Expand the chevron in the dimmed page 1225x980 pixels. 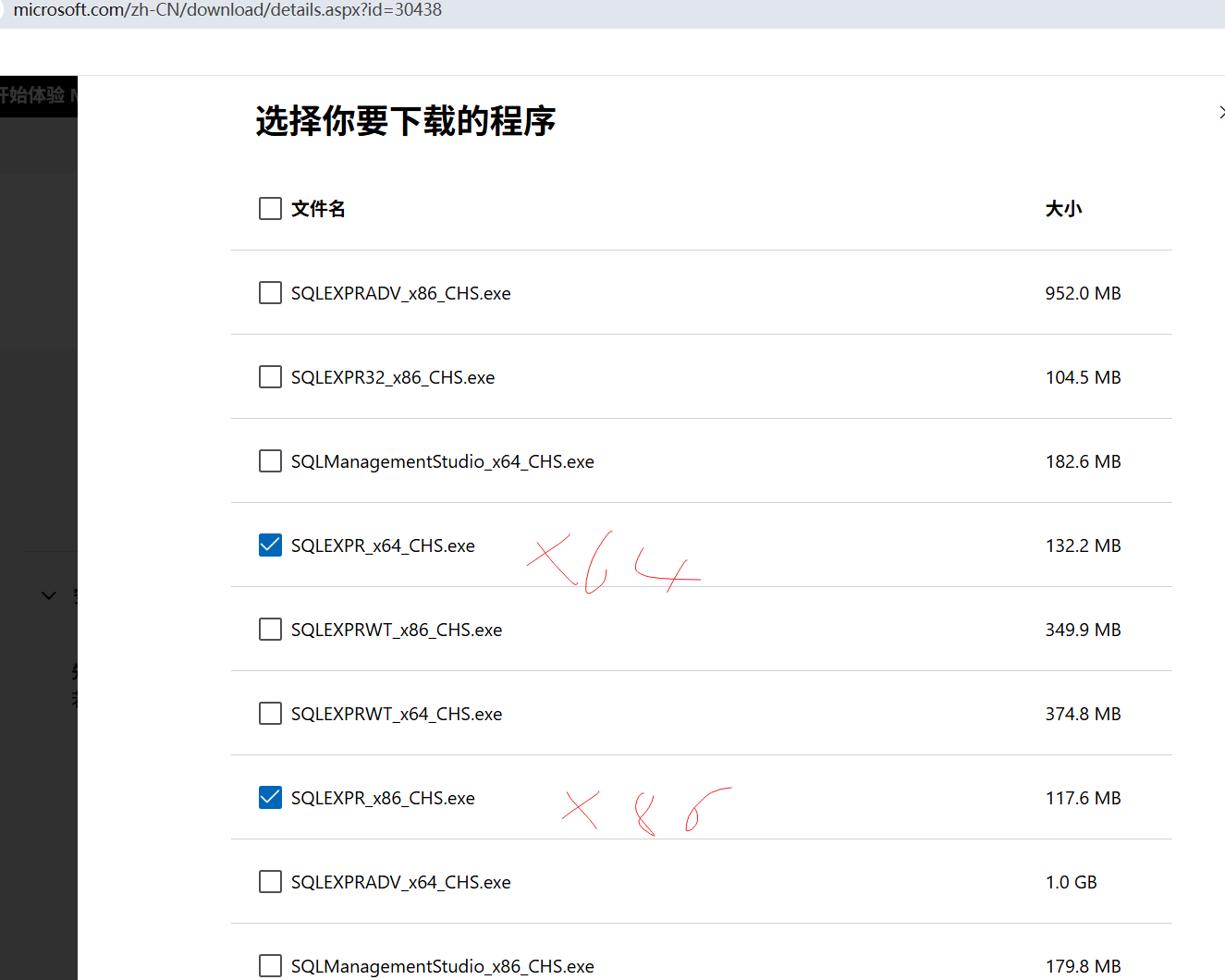(49, 595)
